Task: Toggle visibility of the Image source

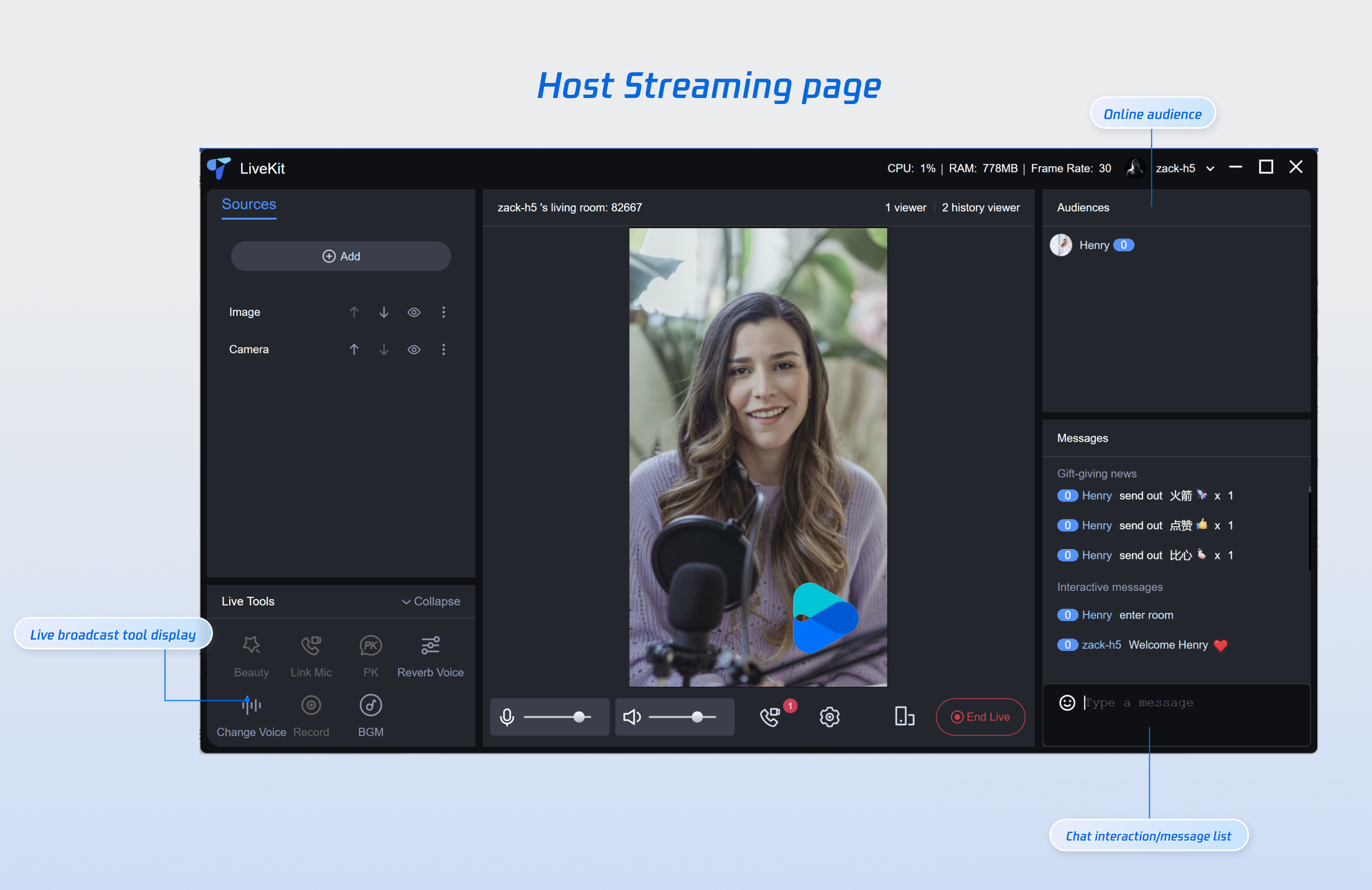Action: coord(414,312)
